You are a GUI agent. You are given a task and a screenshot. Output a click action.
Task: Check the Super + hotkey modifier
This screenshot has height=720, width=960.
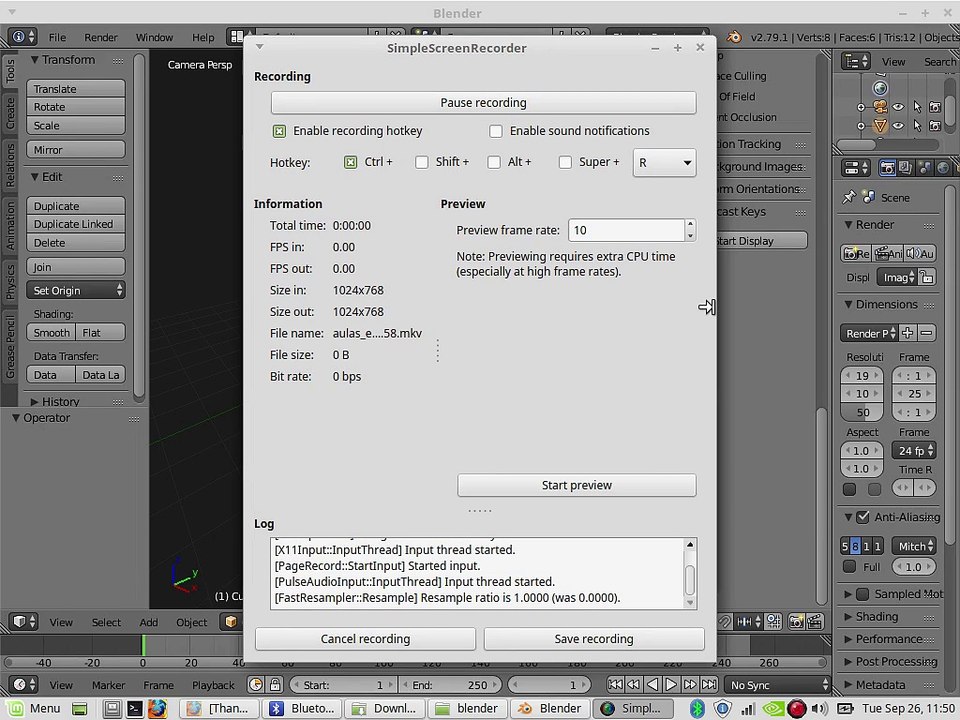pos(565,162)
